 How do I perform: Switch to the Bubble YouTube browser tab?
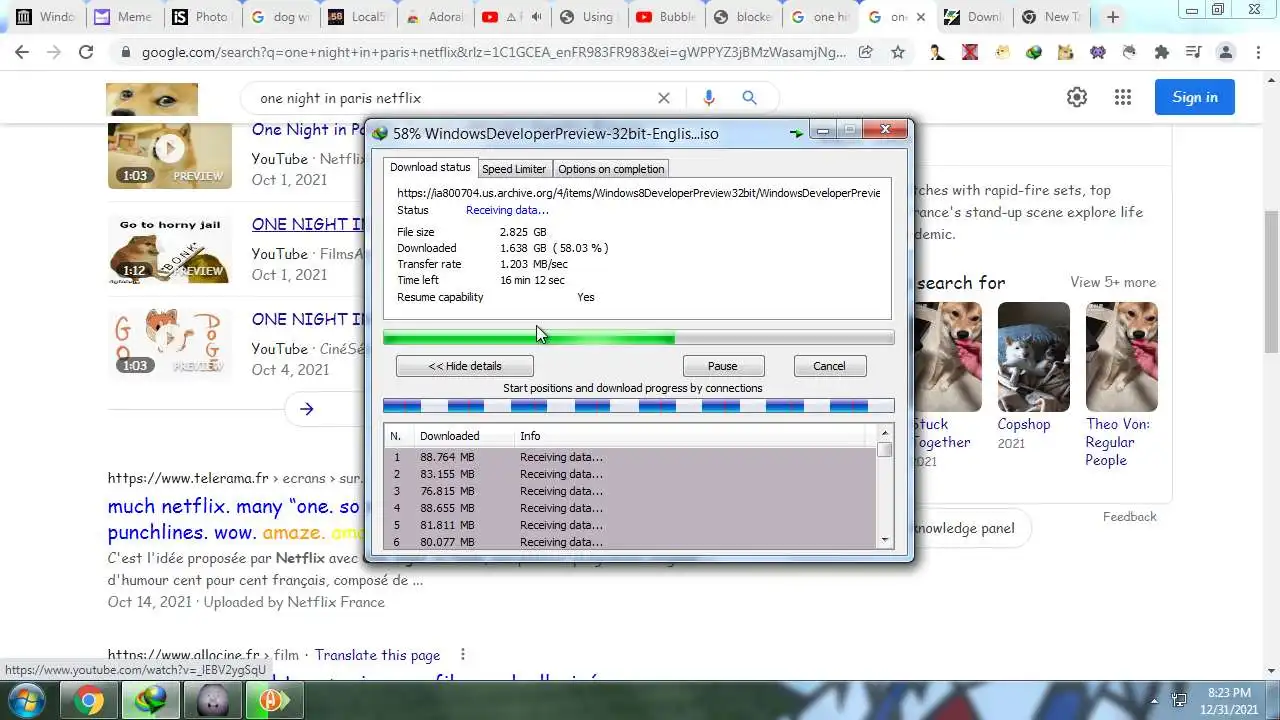(665, 17)
